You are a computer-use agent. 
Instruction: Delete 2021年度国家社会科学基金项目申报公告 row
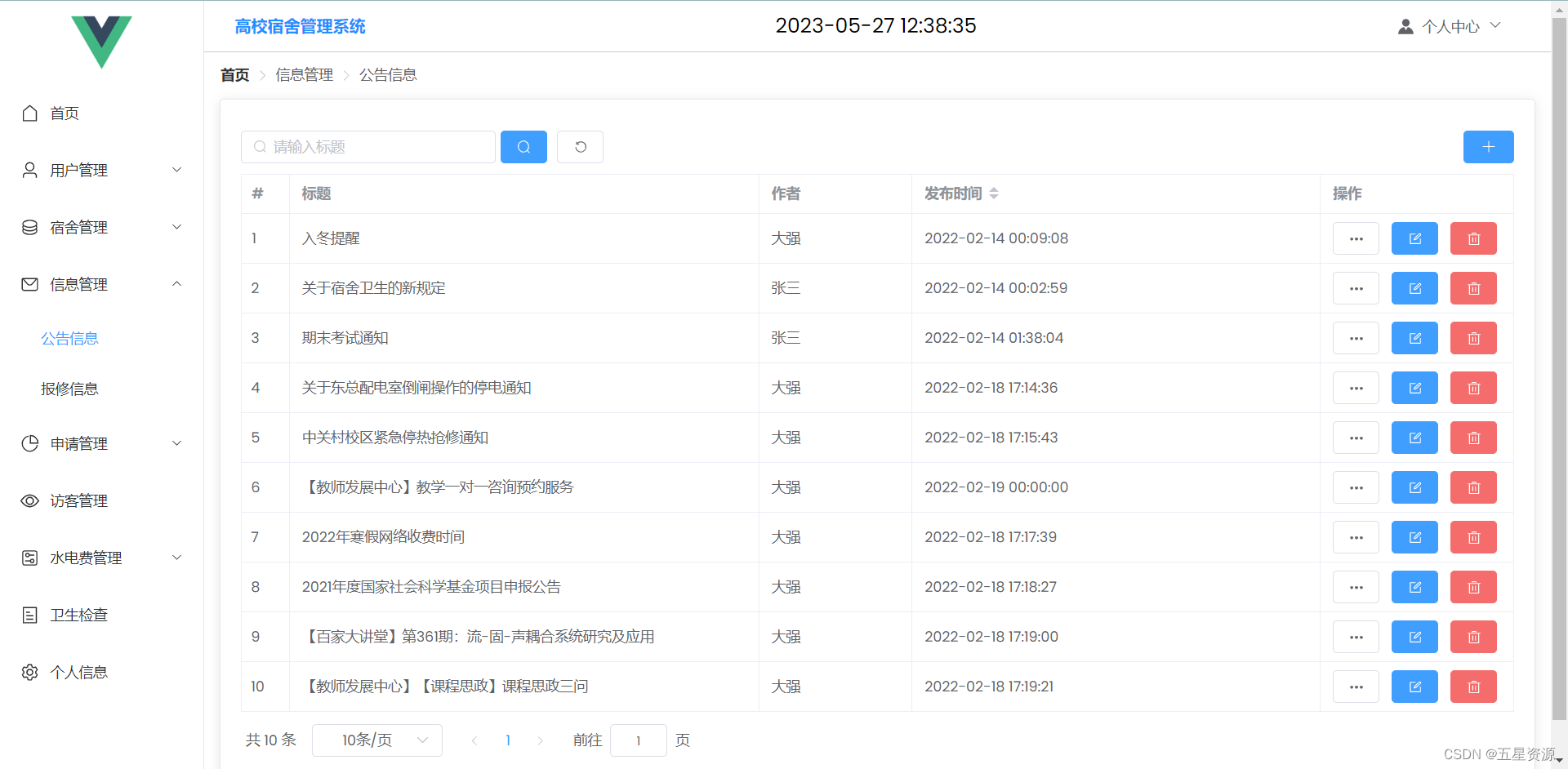[1473, 587]
